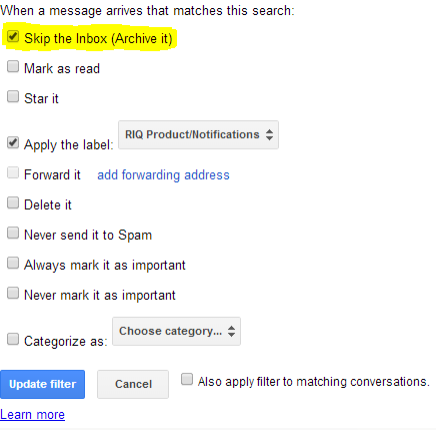This screenshot has height=430, width=436.
Task: Click the Update filter button
Action: tap(42, 384)
